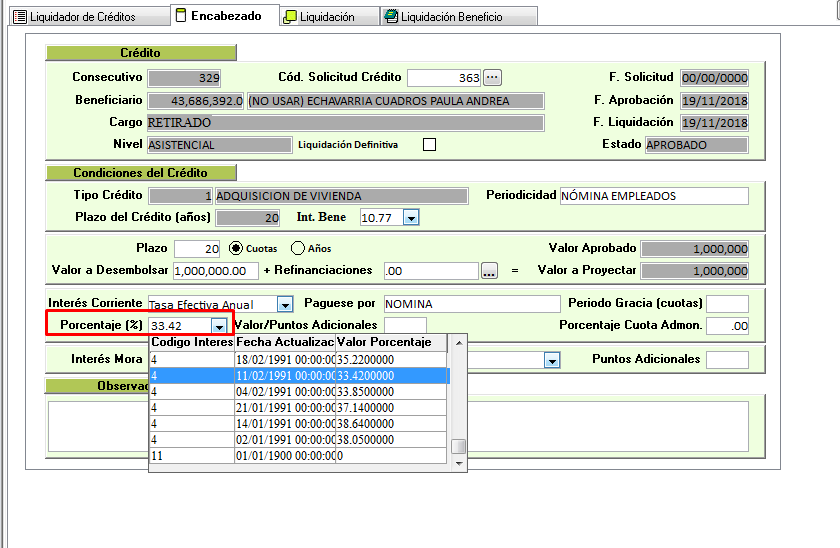This screenshot has height=548, width=840.
Task: Open the Interés Corriente dropdown arrow
Action: tap(284, 304)
